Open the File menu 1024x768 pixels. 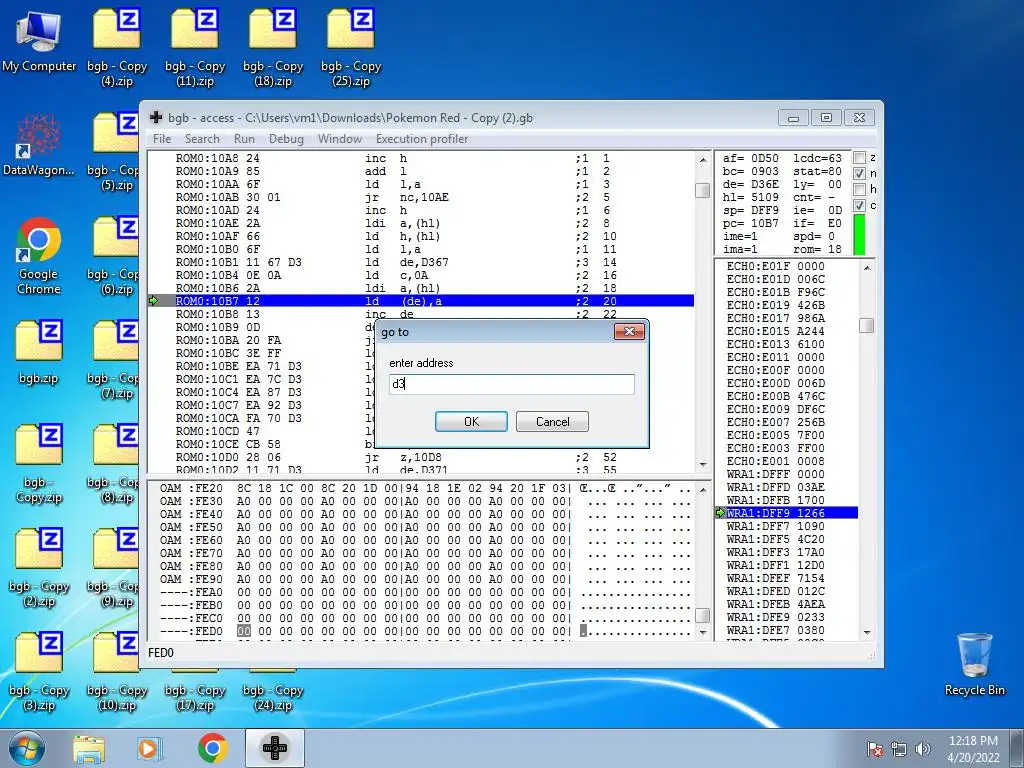(x=162, y=138)
